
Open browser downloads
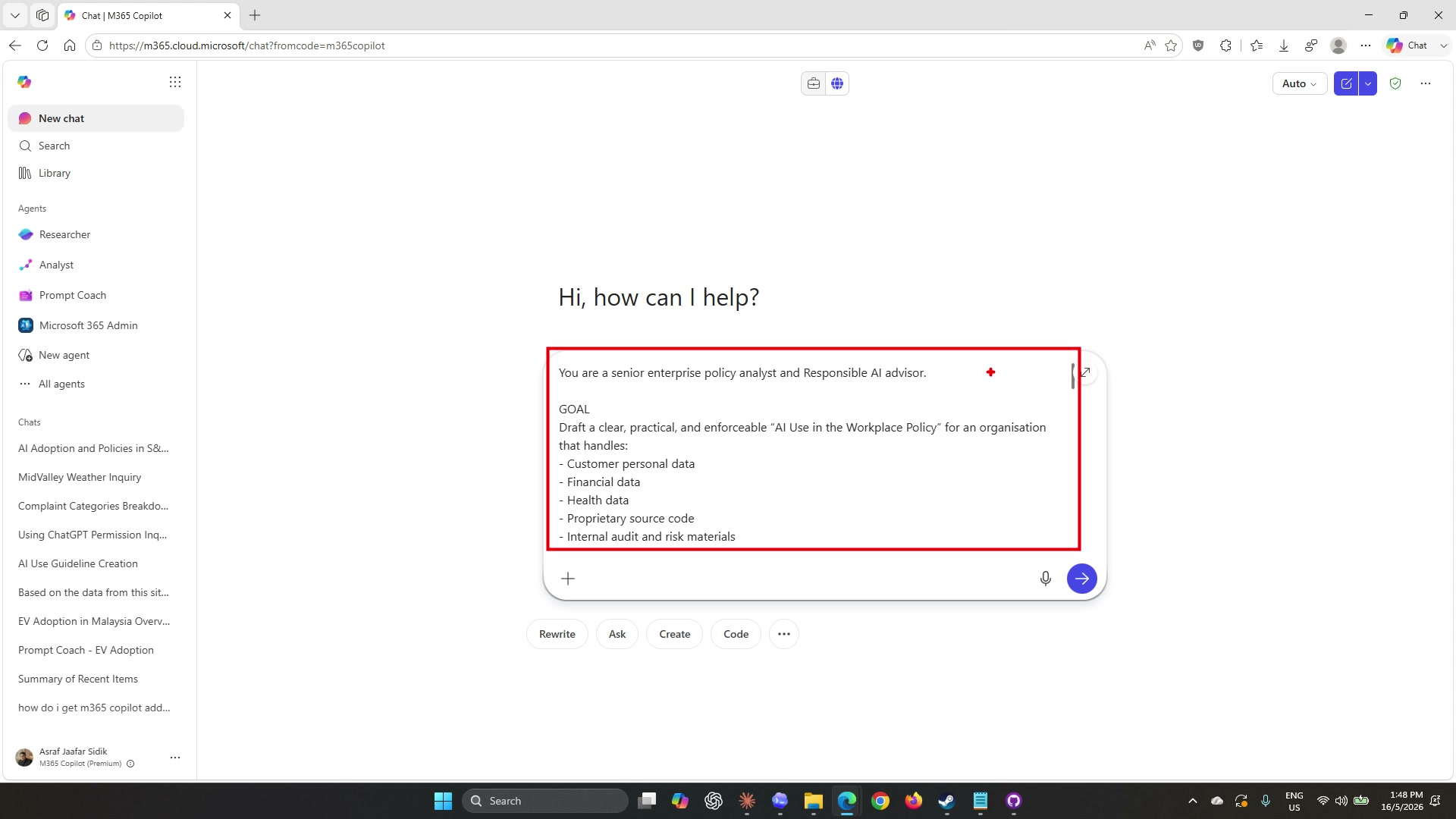tap(1284, 45)
